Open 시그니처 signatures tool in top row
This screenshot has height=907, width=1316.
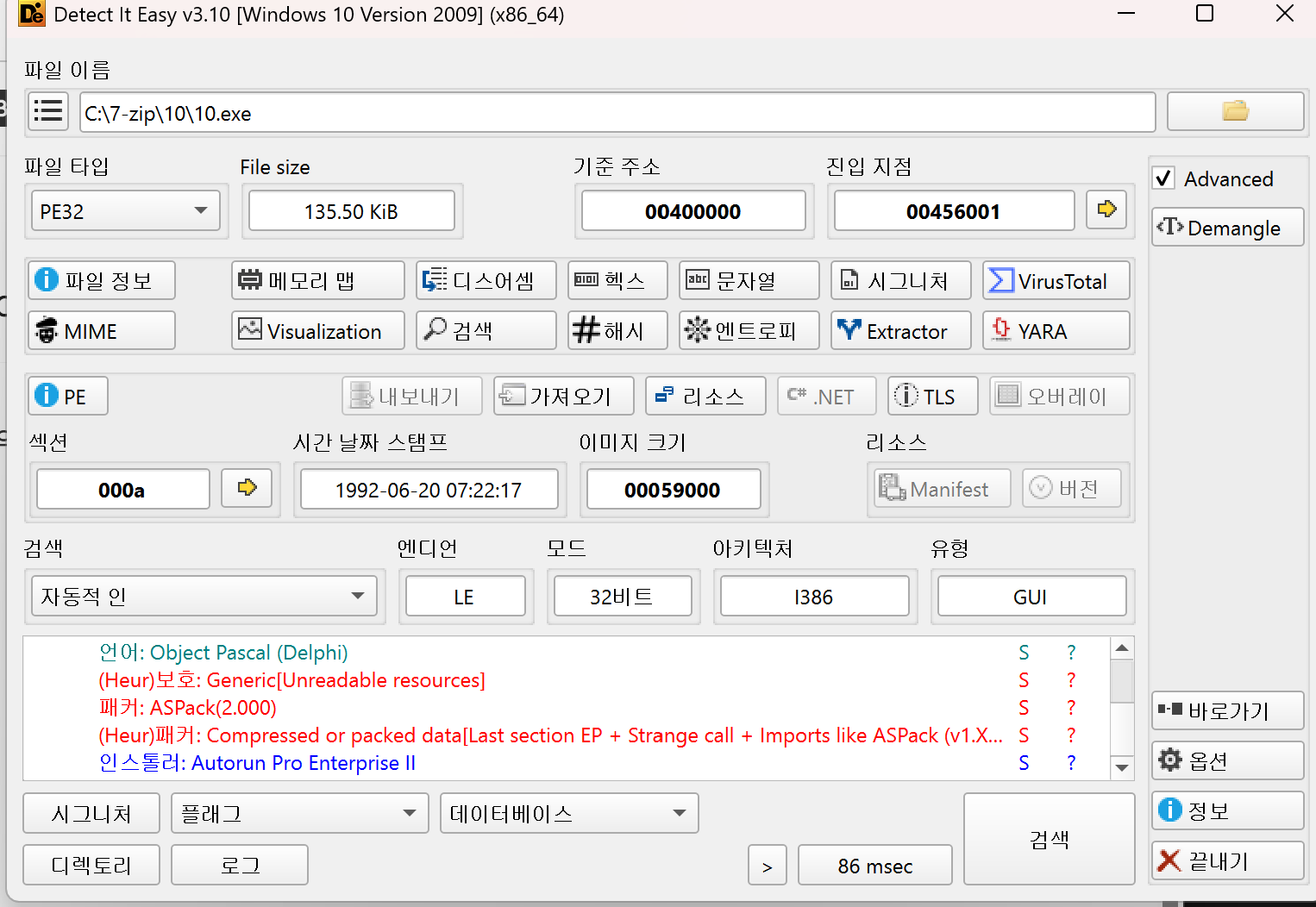[901, 280]
